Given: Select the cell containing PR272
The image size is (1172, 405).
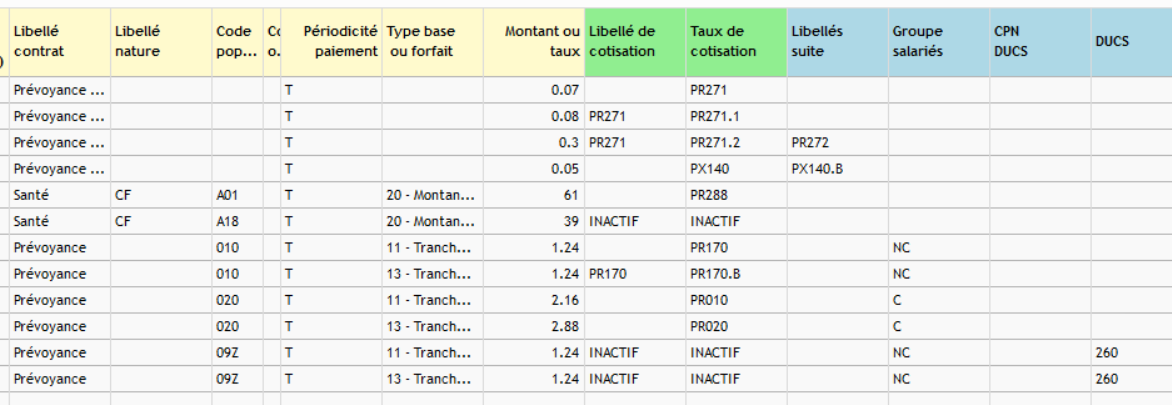Looking at the screenshot, I should point(837,143).
